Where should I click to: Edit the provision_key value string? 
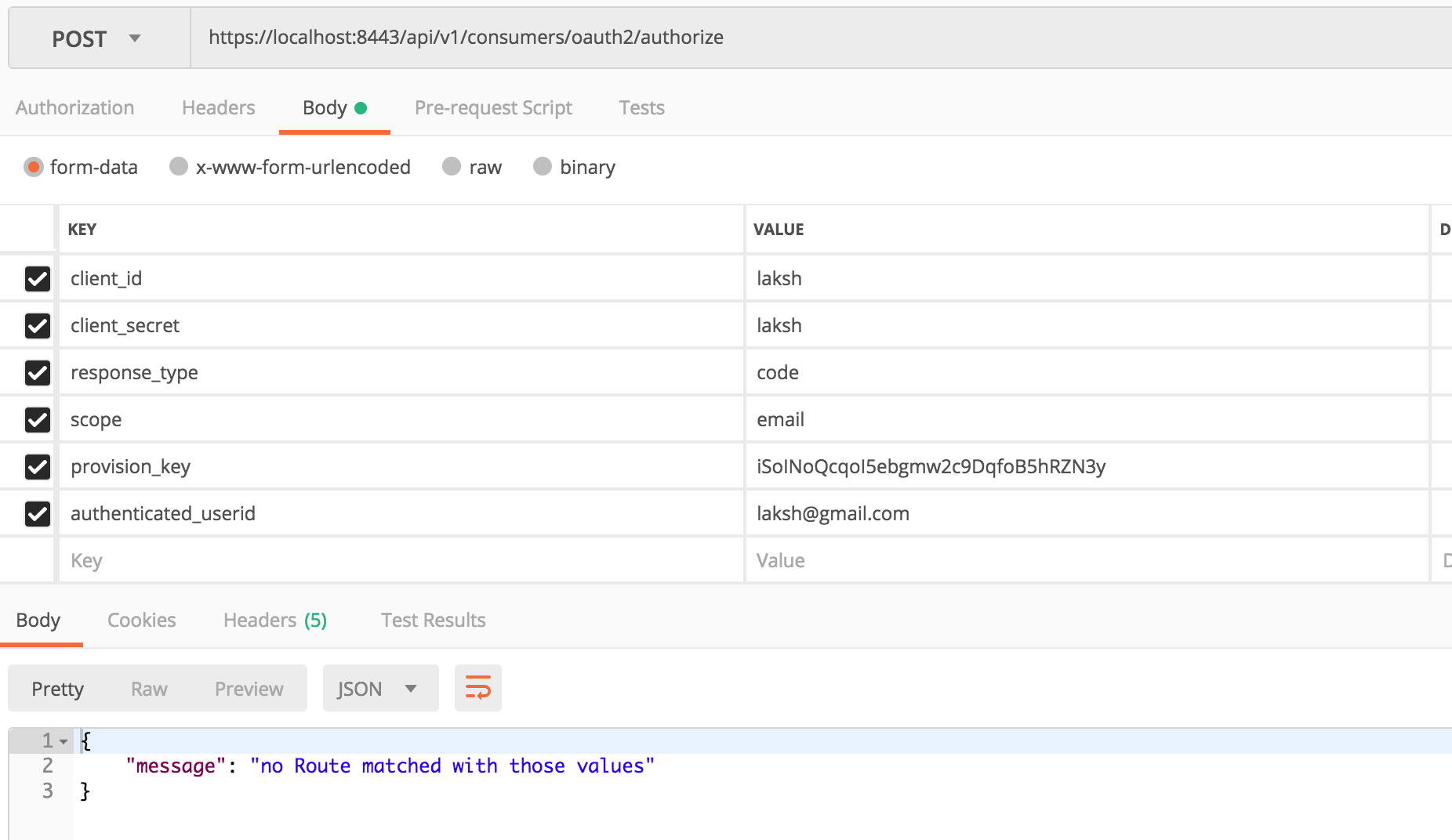pyautogui.click(x=1087, y=466)
